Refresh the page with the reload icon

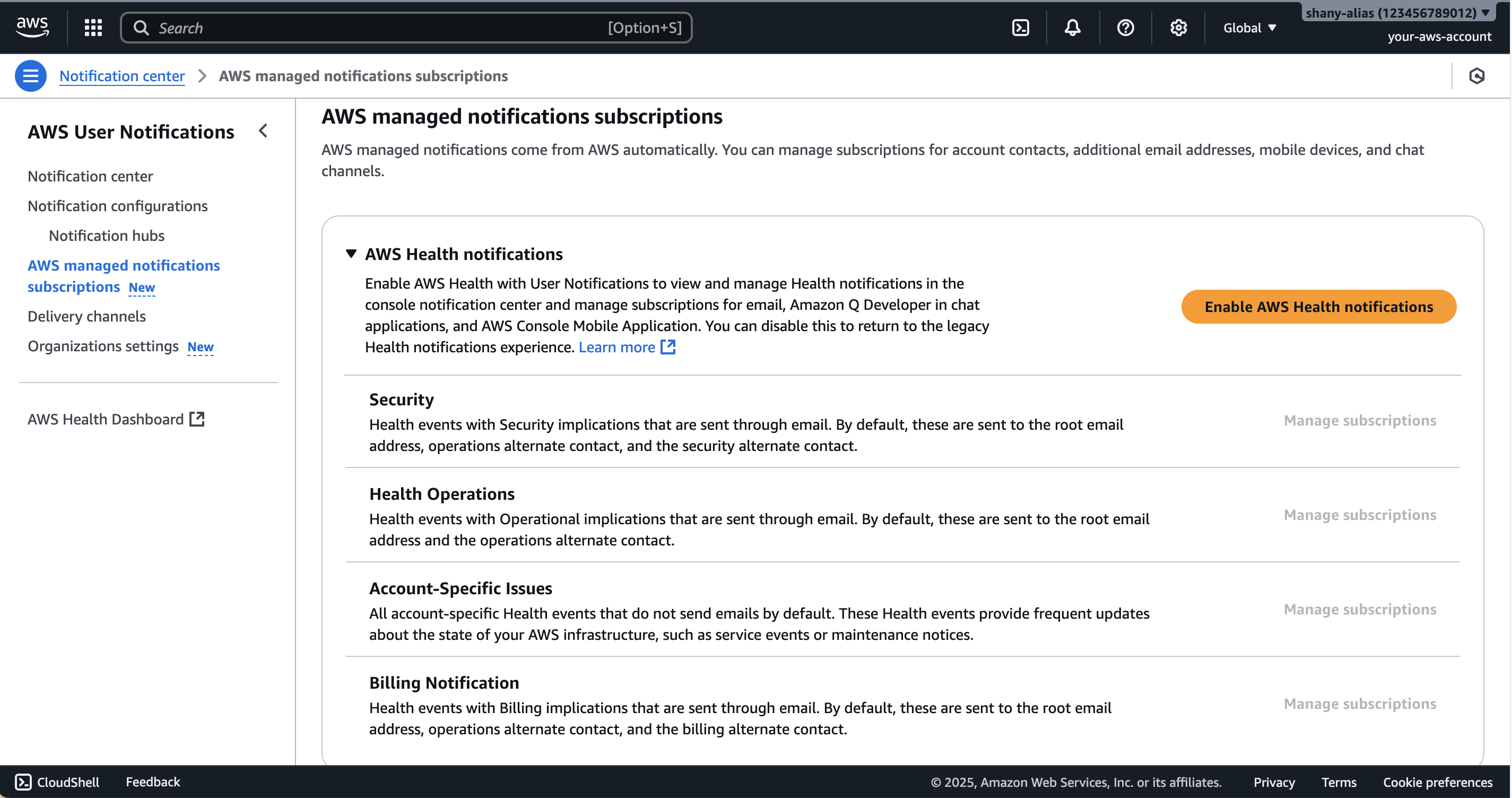coord(1478,76)
